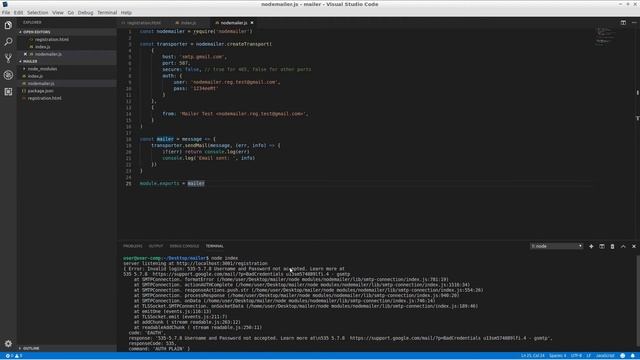Open the Selection menu
The width and height of the screenshot is (640, 360).
[38, 13]
